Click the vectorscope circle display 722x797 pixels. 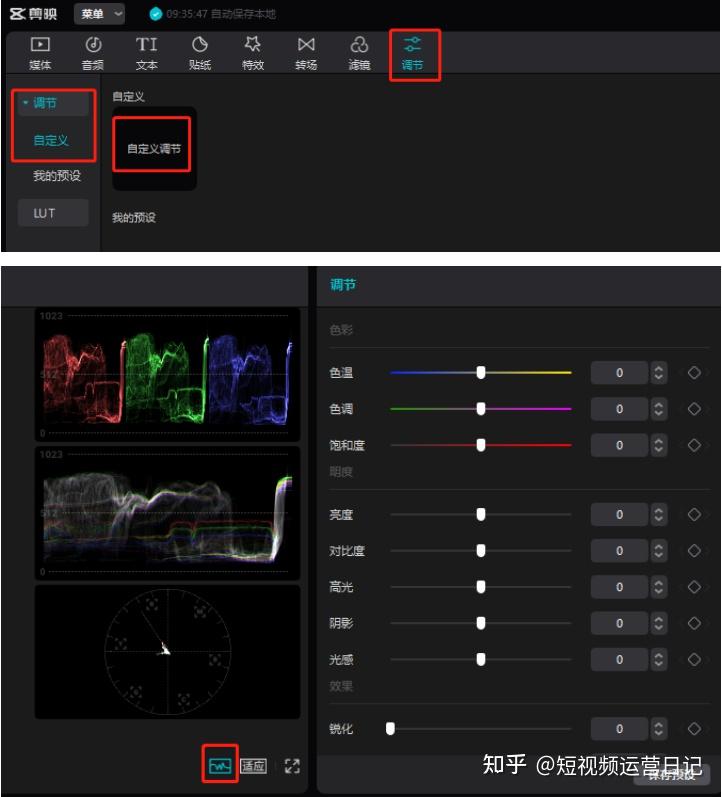point(167,652)
